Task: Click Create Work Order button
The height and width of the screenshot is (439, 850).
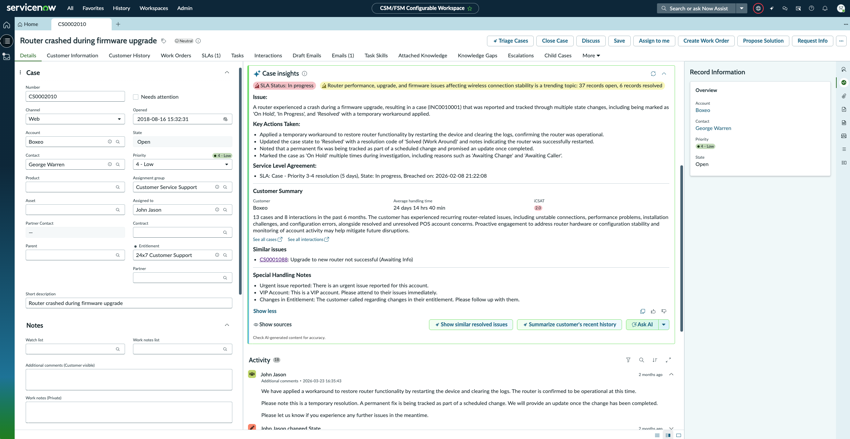Action: (706, 41)
